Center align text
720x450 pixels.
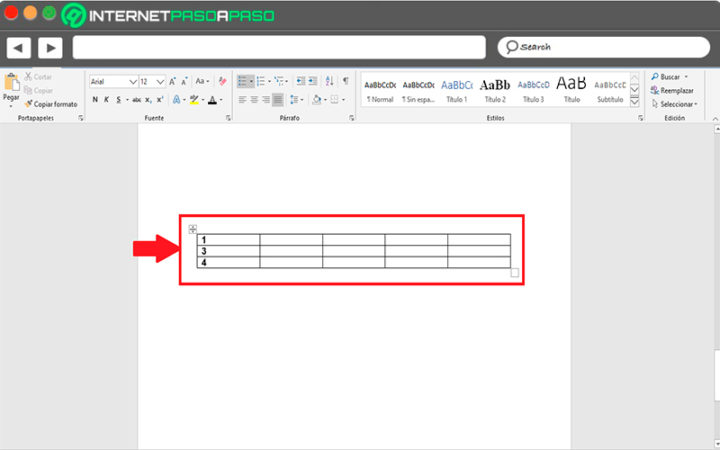(254, 100)
